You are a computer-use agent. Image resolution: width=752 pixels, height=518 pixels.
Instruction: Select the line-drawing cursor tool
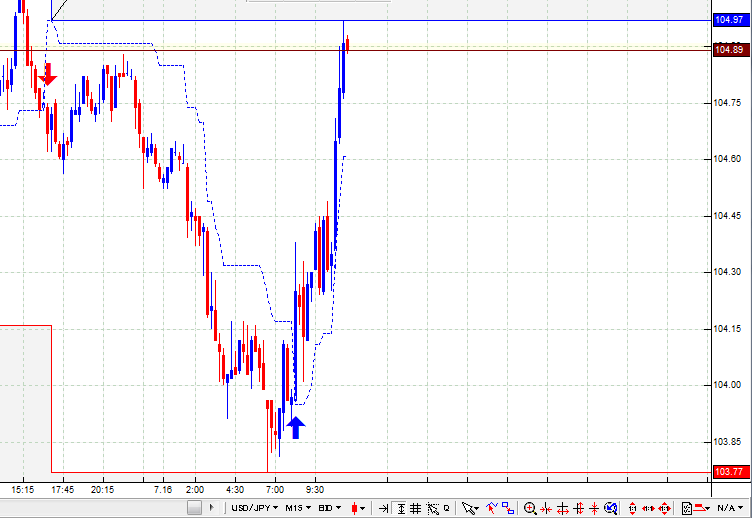tap(492, 507)
